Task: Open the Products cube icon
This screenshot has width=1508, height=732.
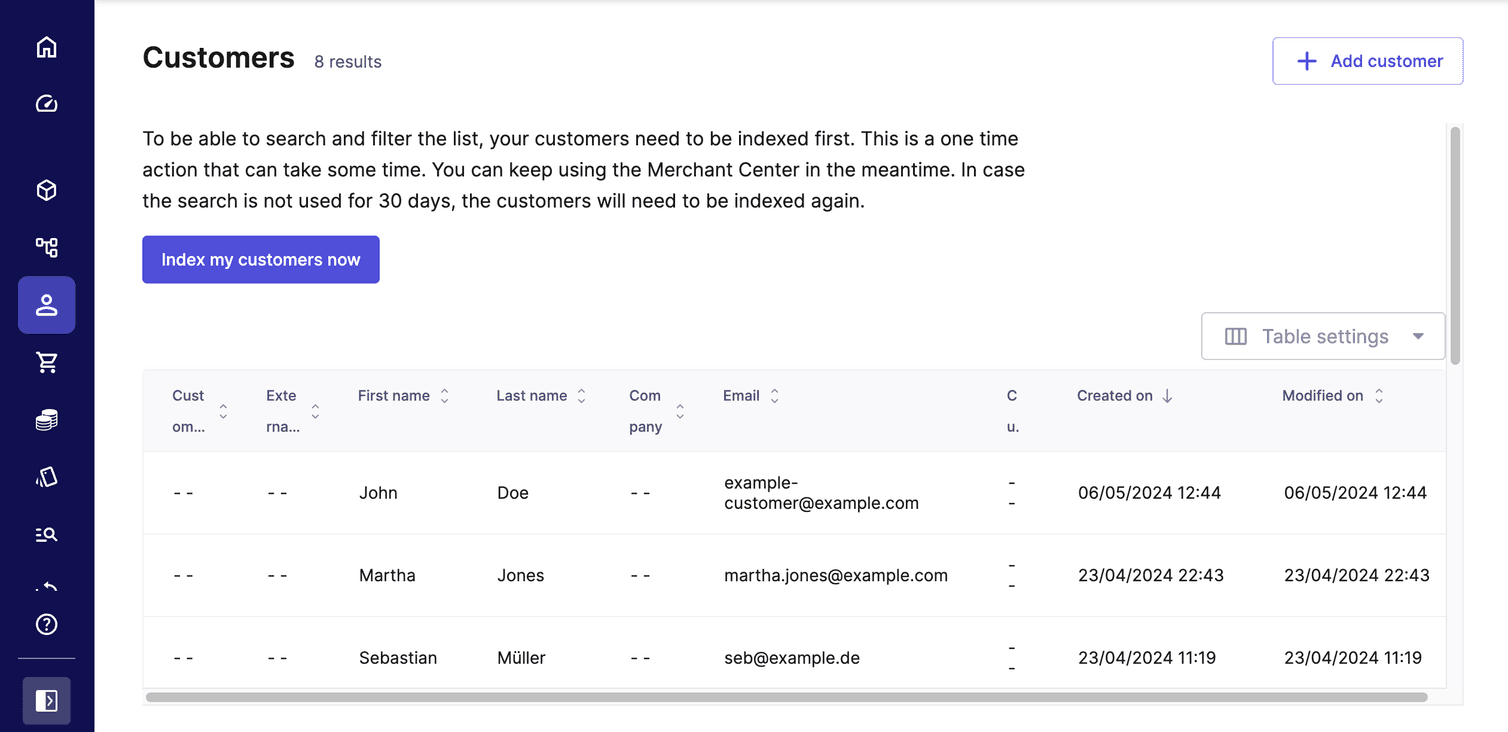Action: pyautogui.click(x=46, y=190)
